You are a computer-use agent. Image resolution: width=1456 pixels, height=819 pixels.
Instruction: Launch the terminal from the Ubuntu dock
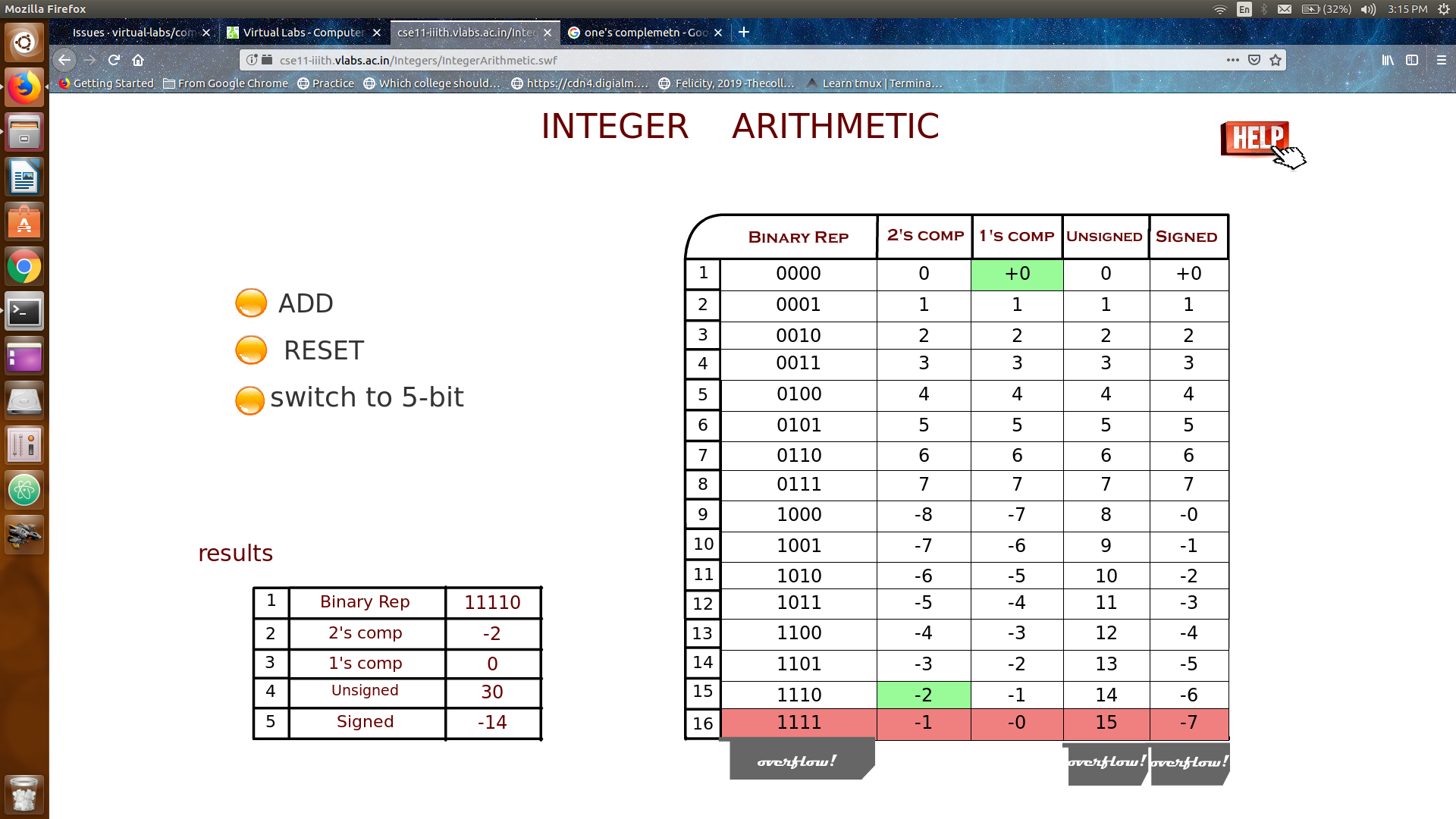[x=24, y=312]
